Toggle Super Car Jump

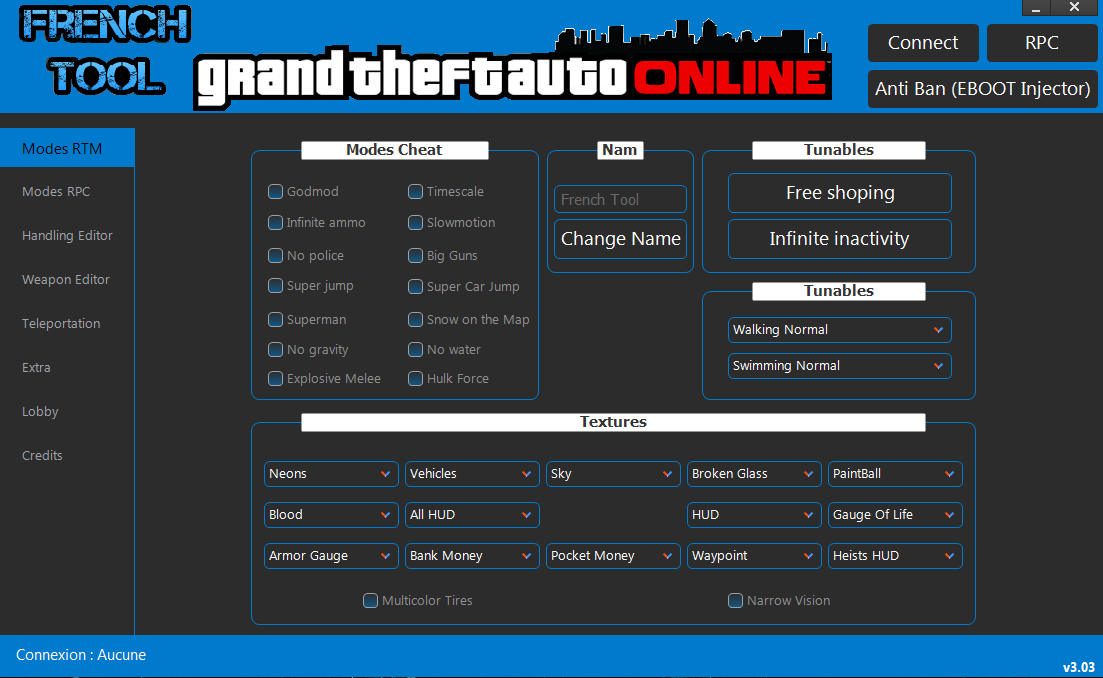(415, 286)
